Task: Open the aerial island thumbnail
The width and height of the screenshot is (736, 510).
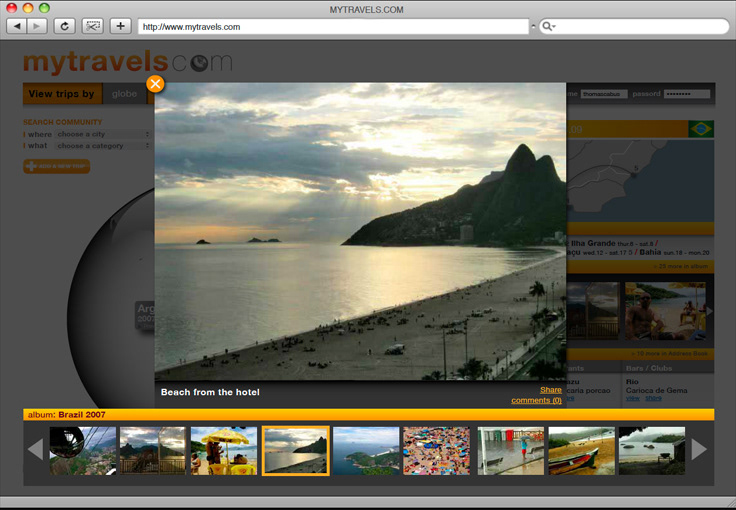Action: click(x=366, y=451)
